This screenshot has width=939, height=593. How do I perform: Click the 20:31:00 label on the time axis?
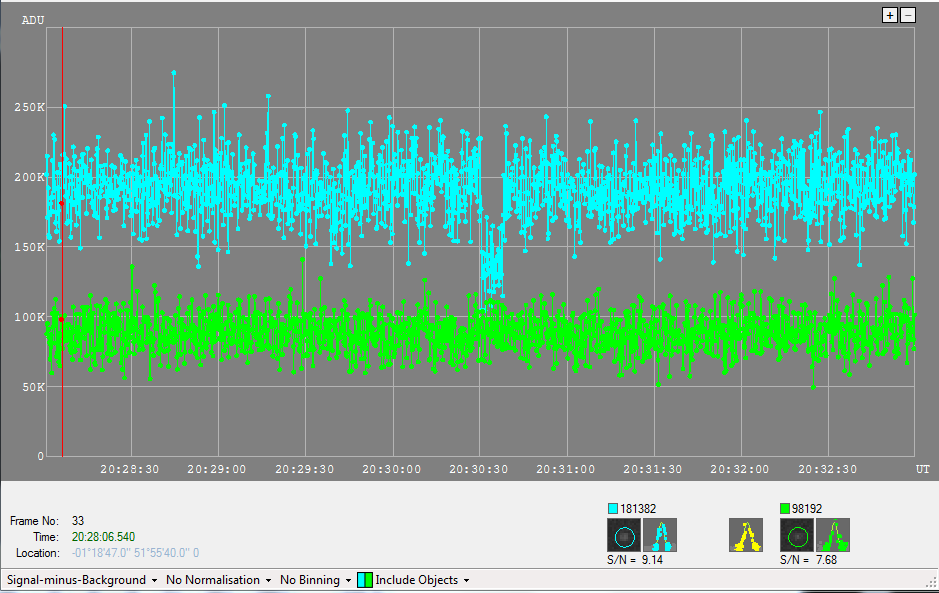566,469
